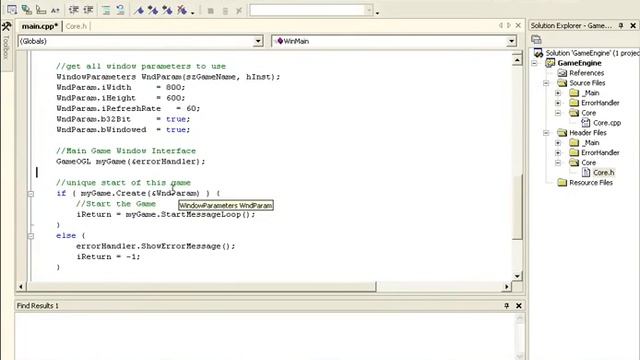640x360 pixels.
Task: Click the Decrease Indent toolbar icon
Action: [x=73, y=10]
